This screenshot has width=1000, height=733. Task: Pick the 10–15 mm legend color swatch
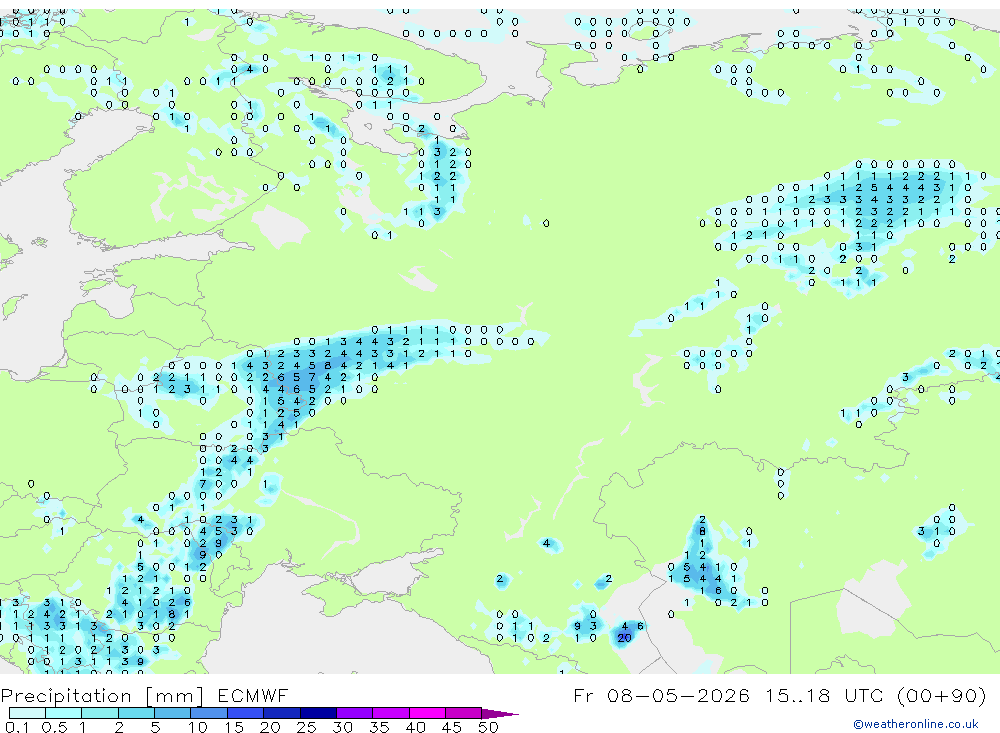(x=209, y=713)
